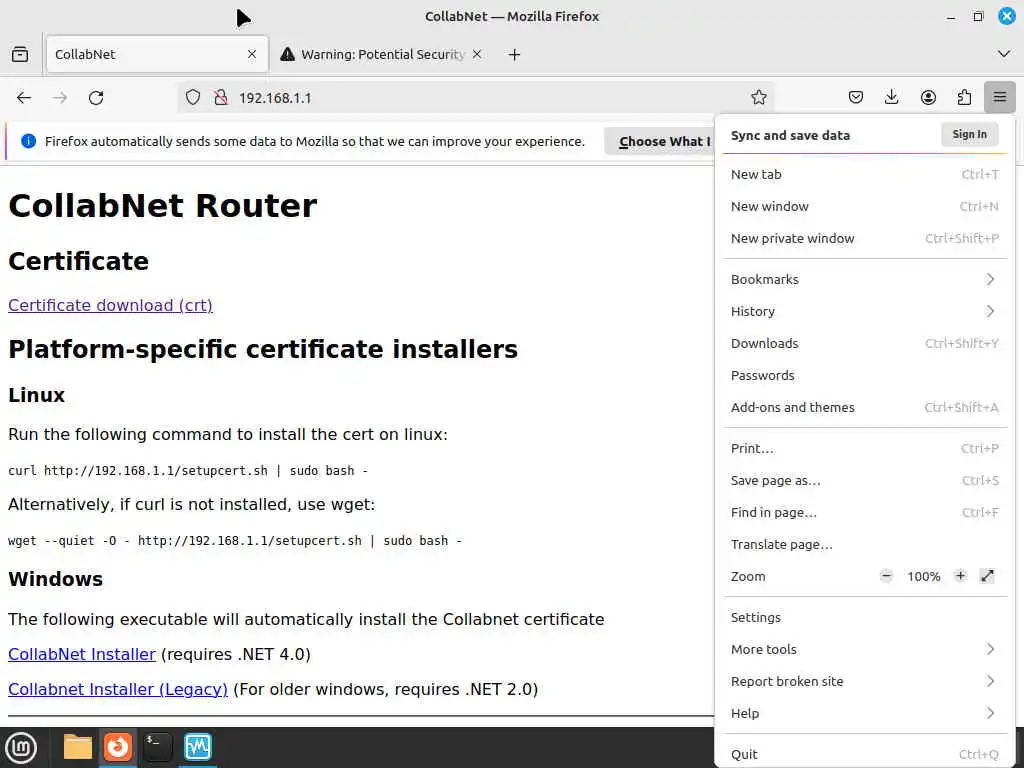Choose Translate page…
1024x768 pixels.
(865, 545)
